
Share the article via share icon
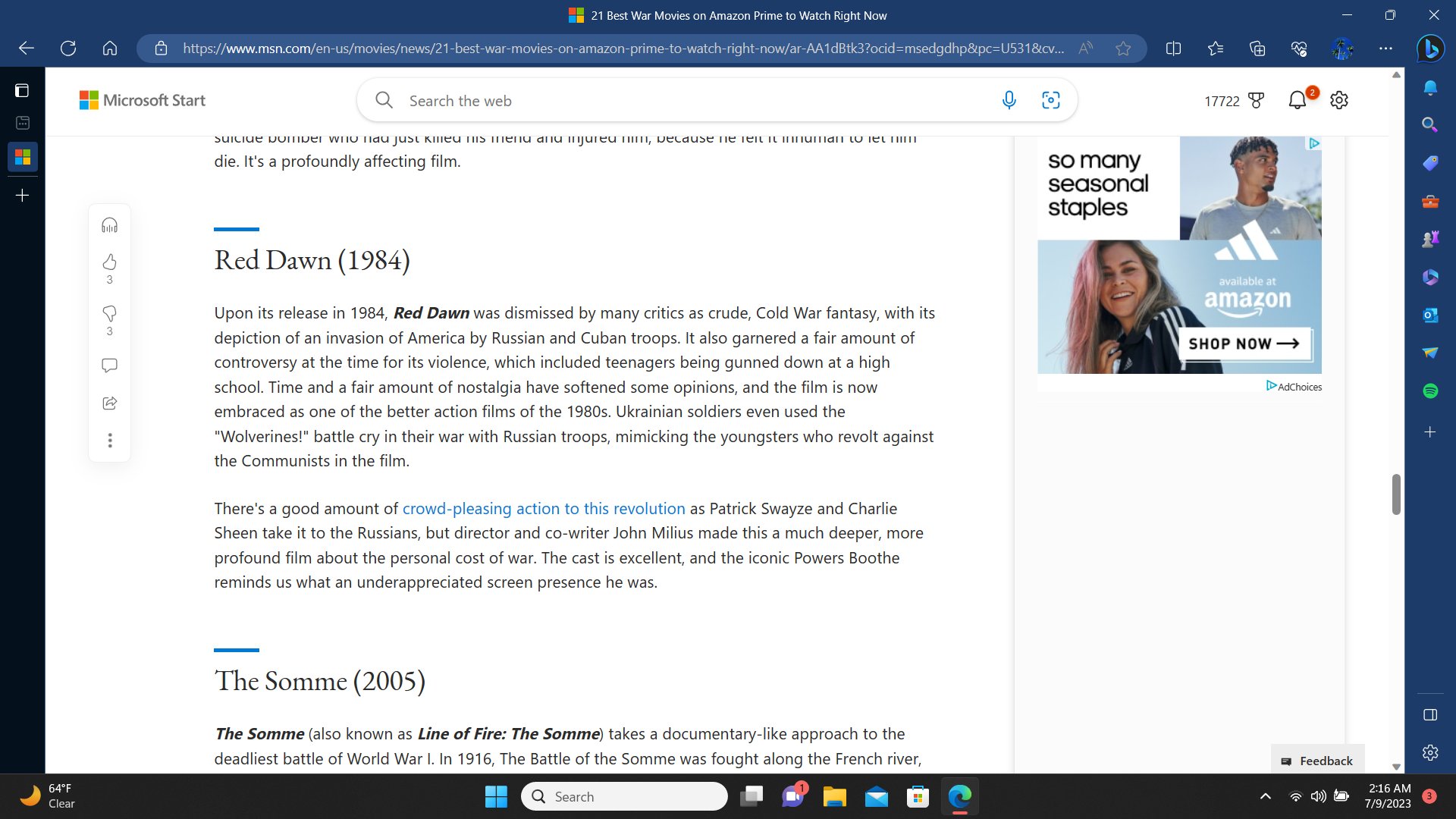point(109,403)
